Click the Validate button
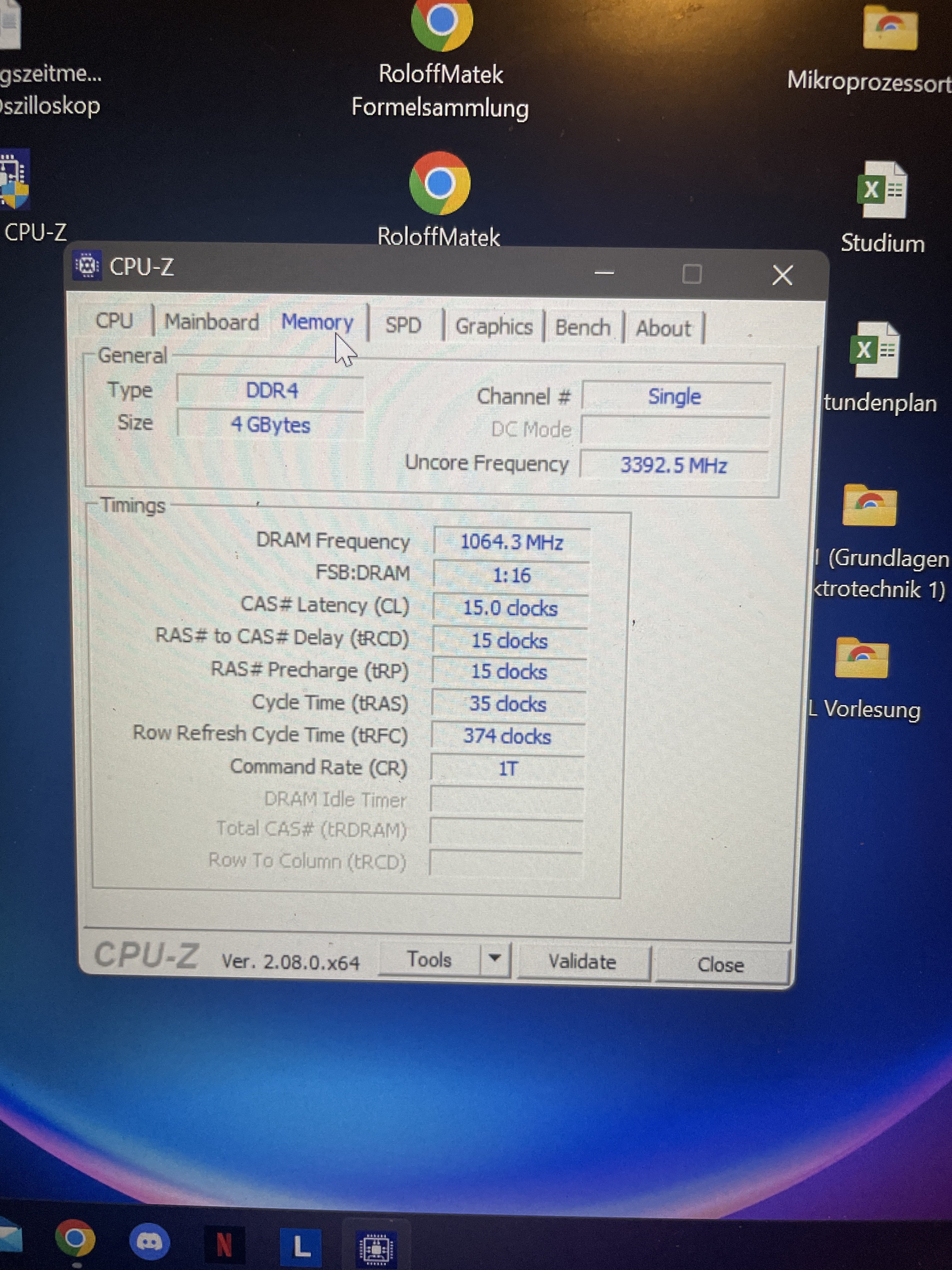The height and width of the screenshot is (1270, 952). tap(582, 962)
